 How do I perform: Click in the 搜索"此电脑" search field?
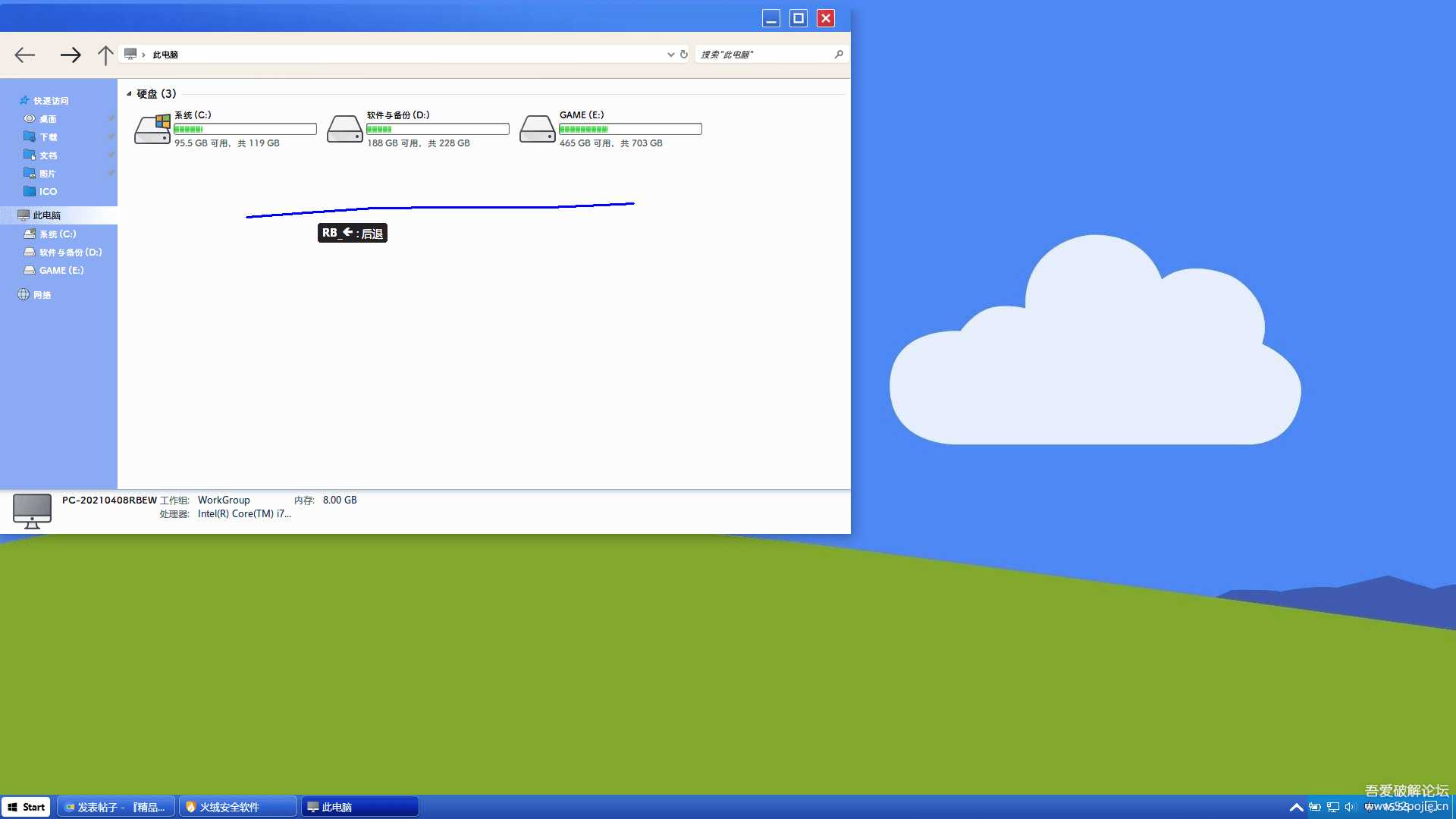(x=762, y=55)
